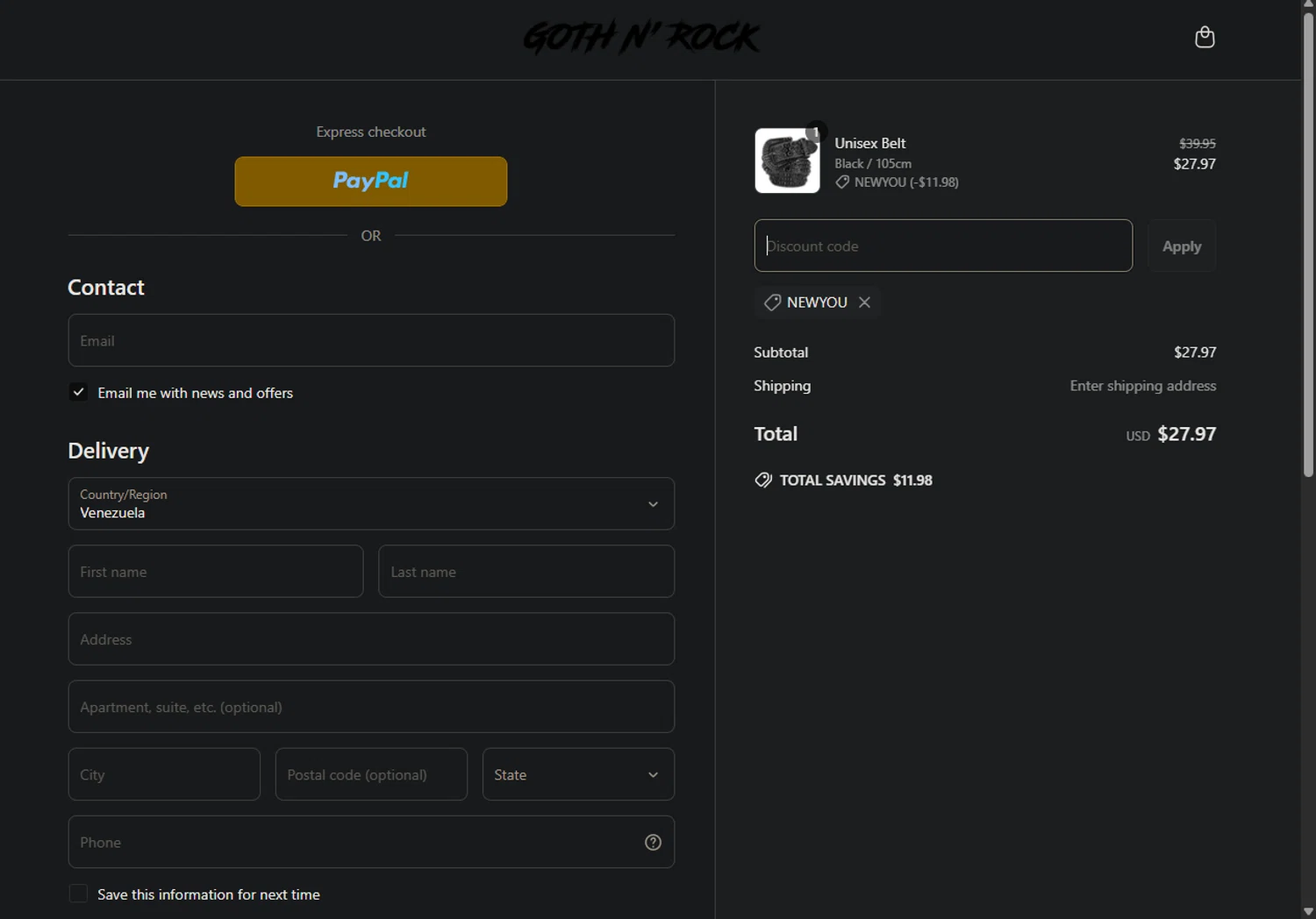
Task: Click the Last name field
Action: (x=526, y=571)
